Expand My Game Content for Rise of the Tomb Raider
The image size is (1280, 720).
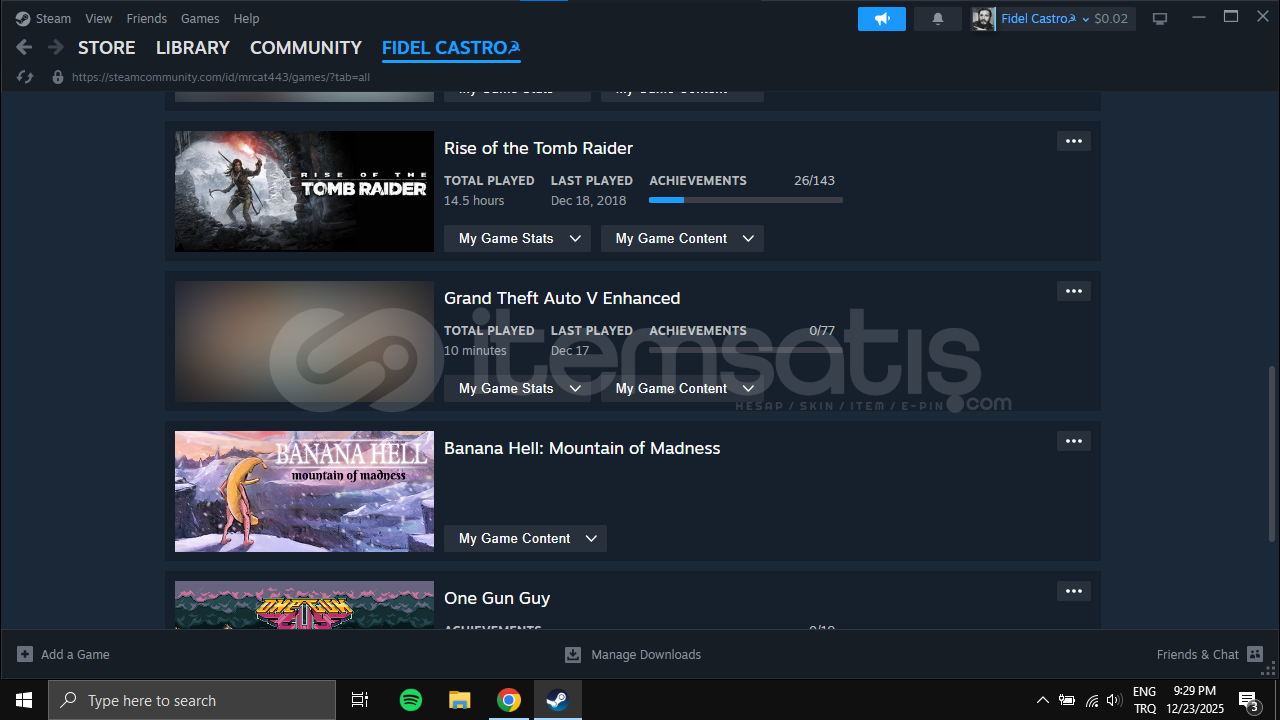tap(682, 238)
